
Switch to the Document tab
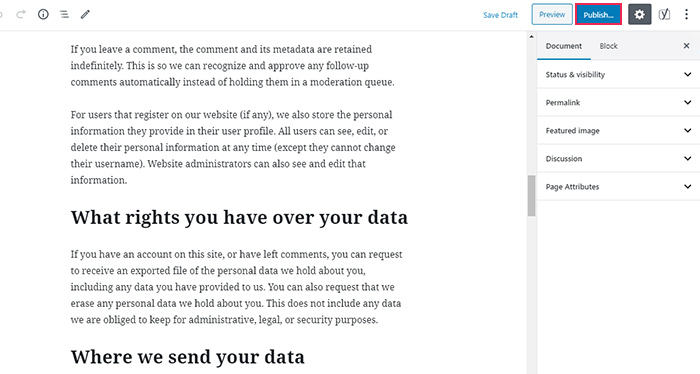coord(564,46)
